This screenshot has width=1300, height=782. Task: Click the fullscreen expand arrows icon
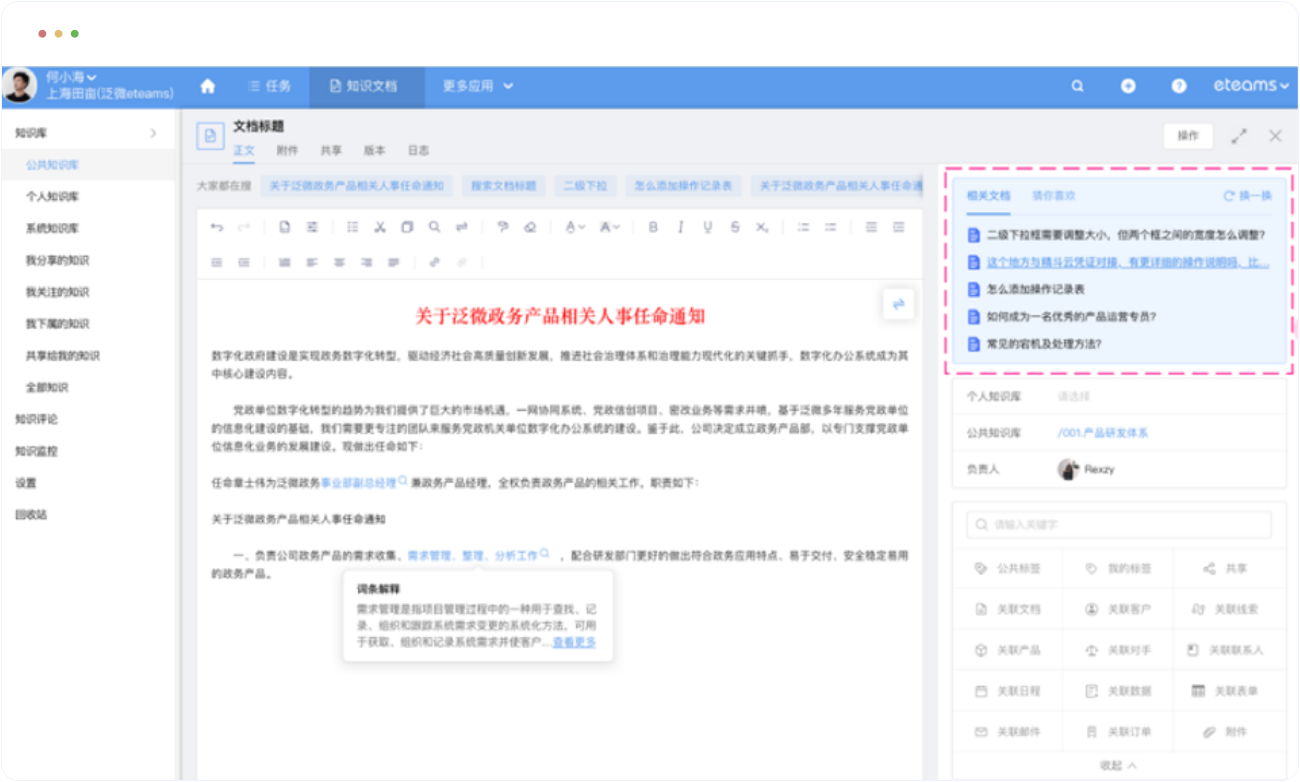point(1239,136)
